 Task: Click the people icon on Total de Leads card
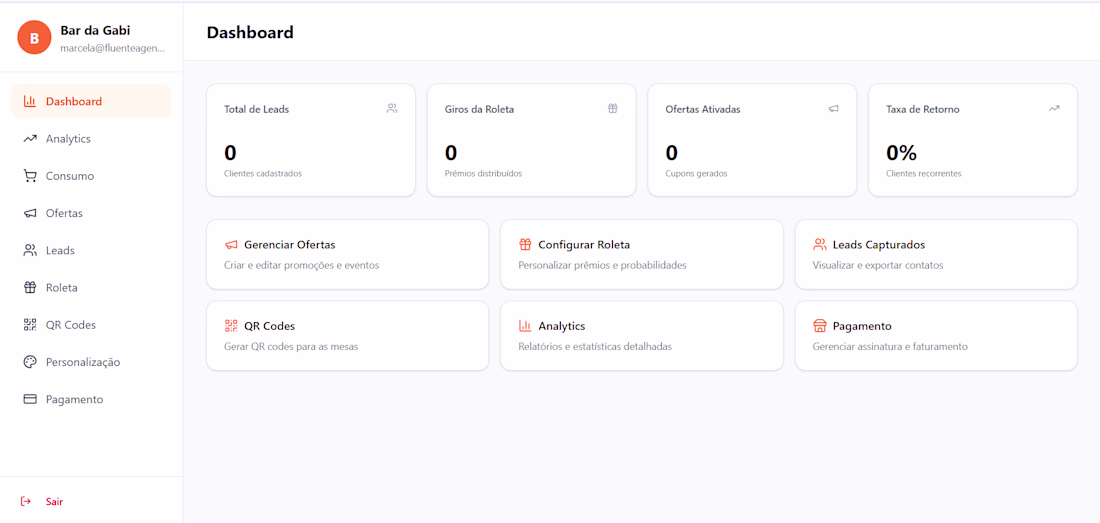coord(392,109)
